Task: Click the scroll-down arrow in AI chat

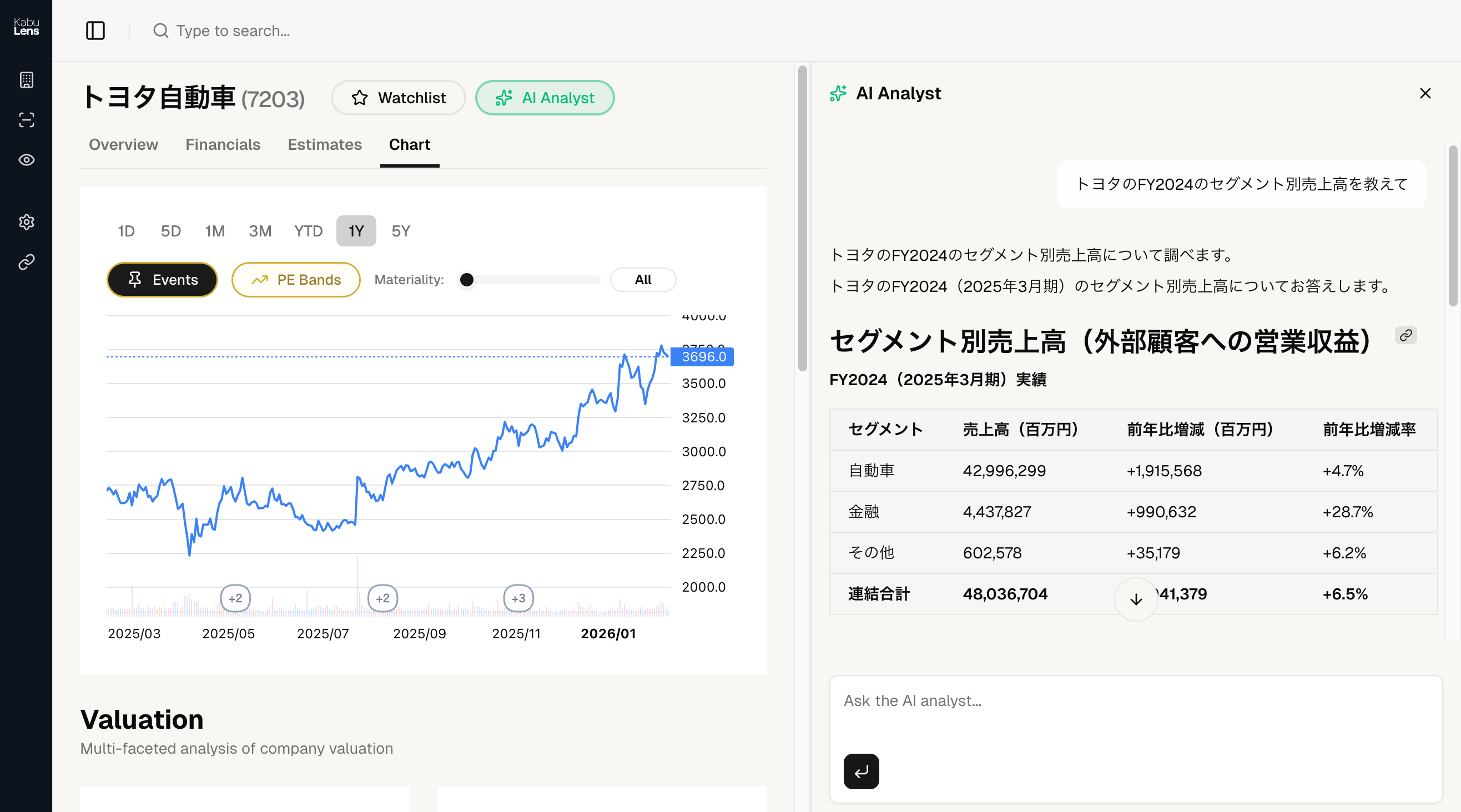Action: [1136, 599]
